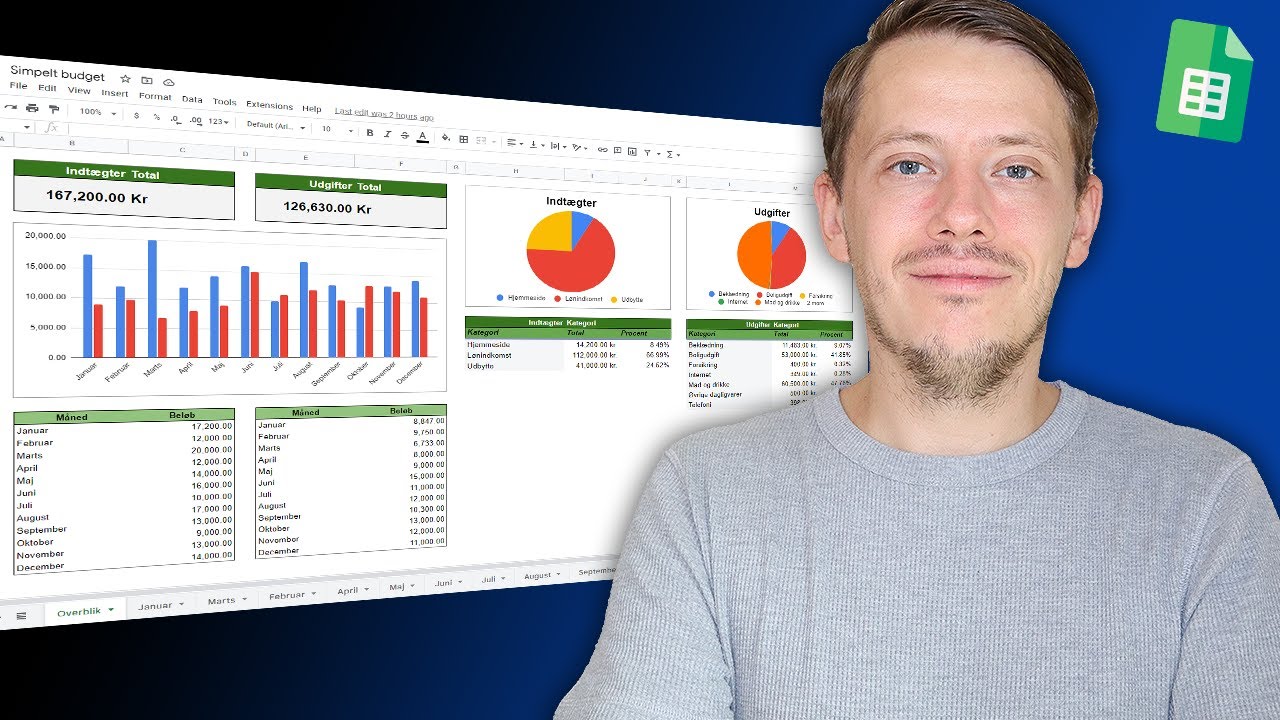
Task: Open the View menu
Action: pos(79,91)
